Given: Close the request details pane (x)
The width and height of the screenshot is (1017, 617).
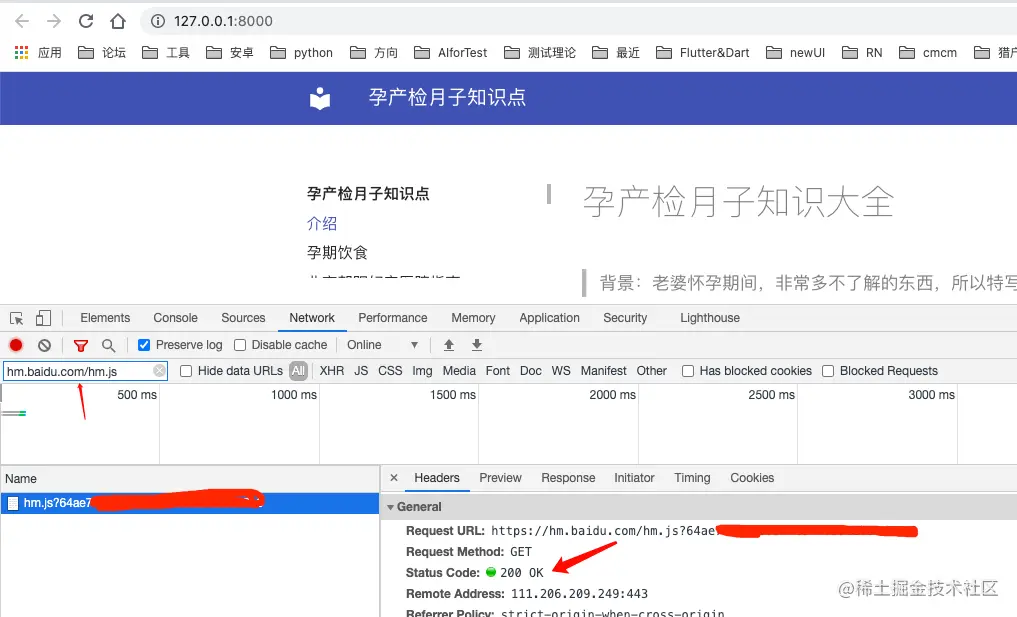Looking at the screenshot, I should [394, 478].
